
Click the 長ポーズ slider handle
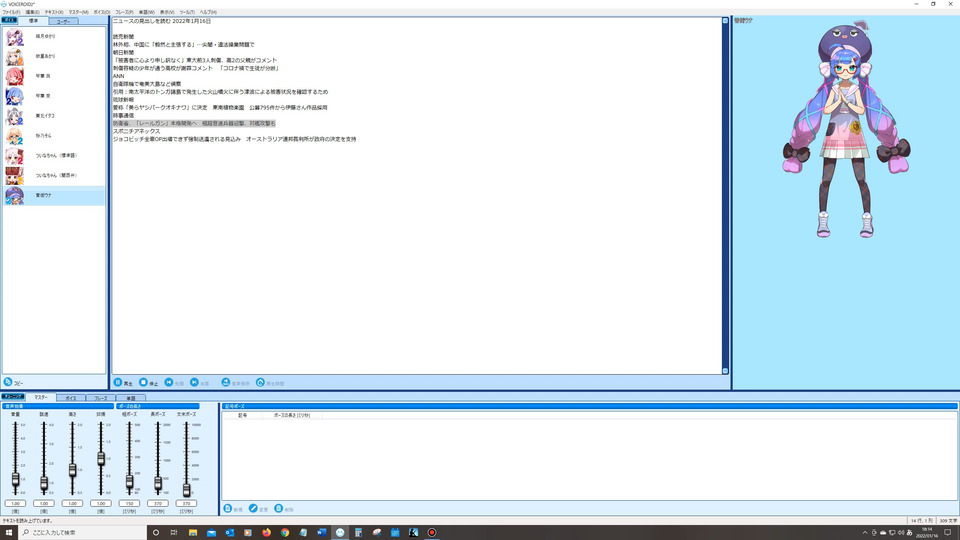click(x=158, y=484)
